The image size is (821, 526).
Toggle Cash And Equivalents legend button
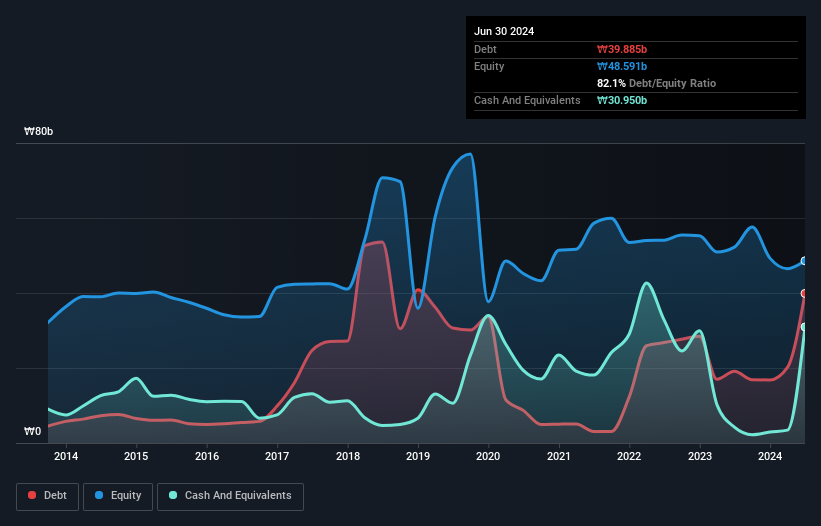click(230, 496)
